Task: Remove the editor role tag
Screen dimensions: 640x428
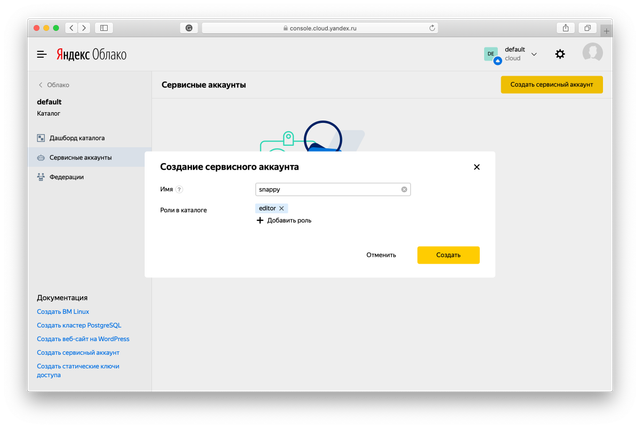Action: 282,208
